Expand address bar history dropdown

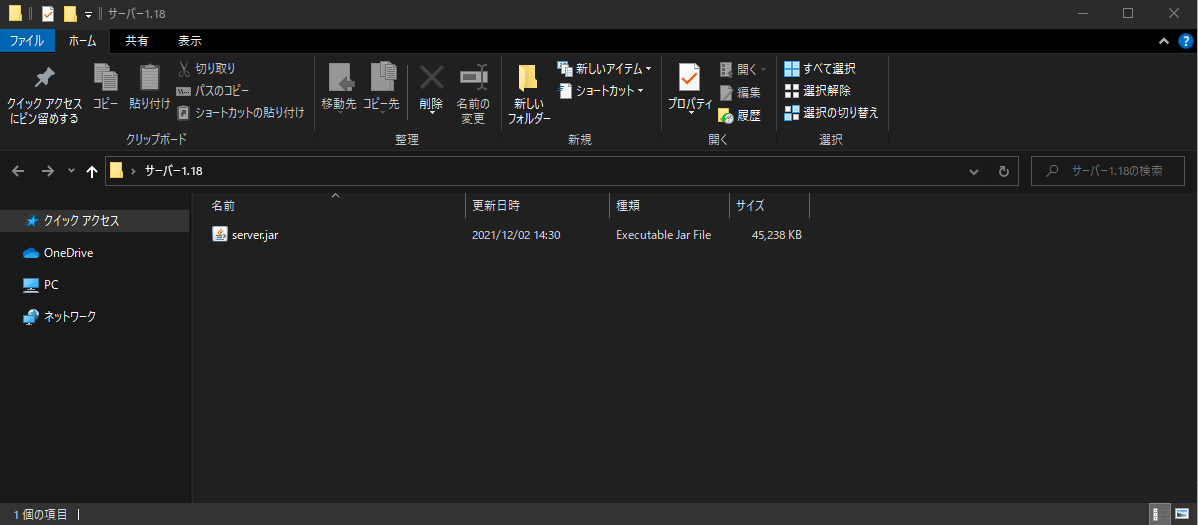point(974,172)
